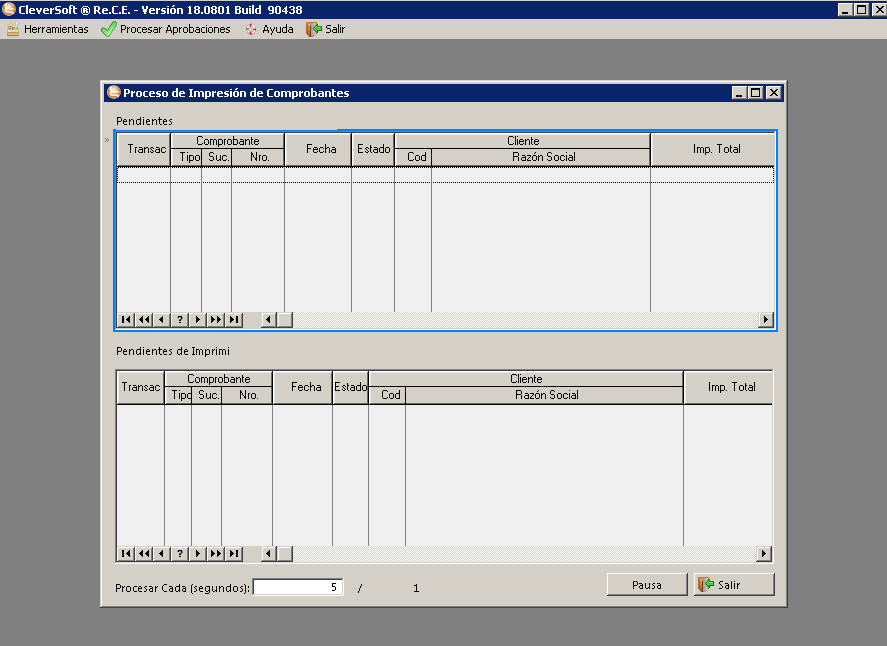Go to first record in Pendientes de Imprimir grid
Image resolution: width=887 pixels, height=646 pixels.
pos(126,554)
